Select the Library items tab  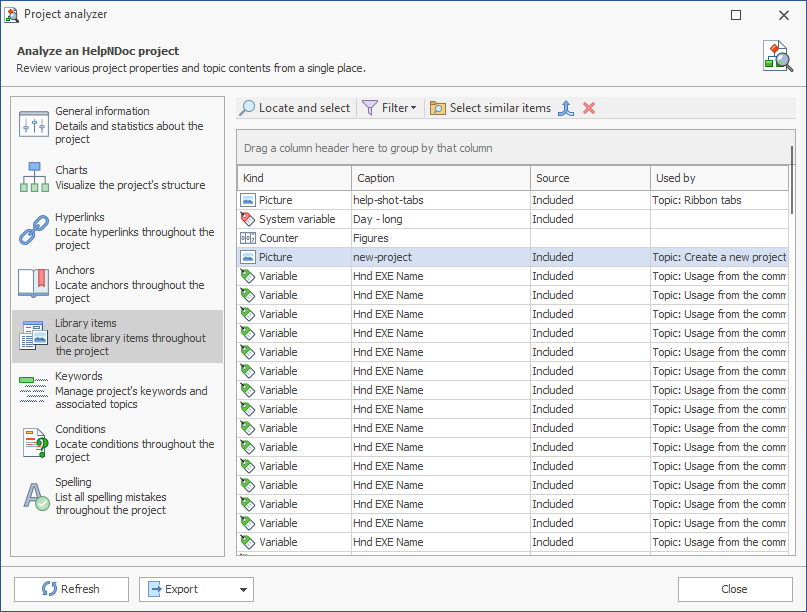[117, 337]
